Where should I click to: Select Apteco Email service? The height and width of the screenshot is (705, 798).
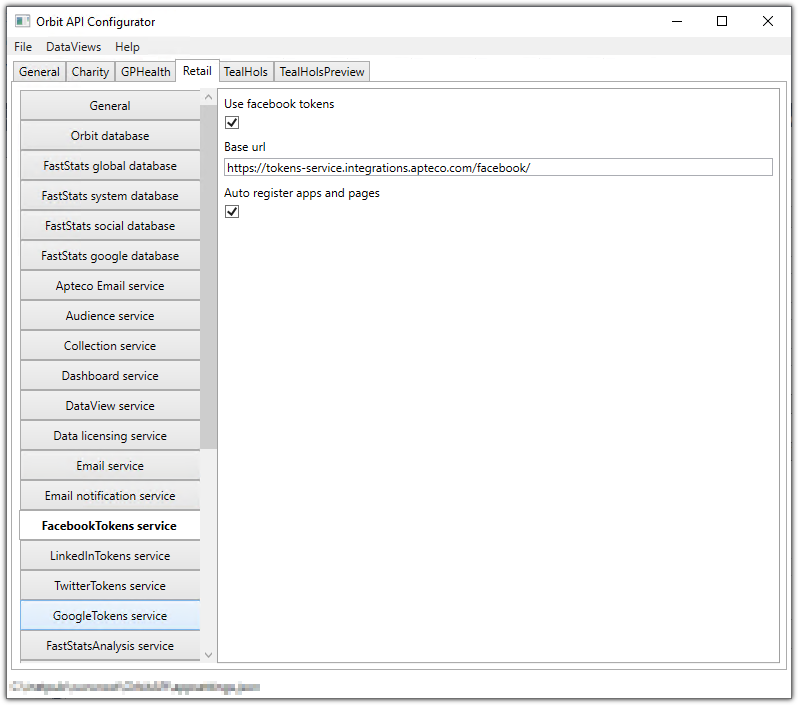[110, 286]
